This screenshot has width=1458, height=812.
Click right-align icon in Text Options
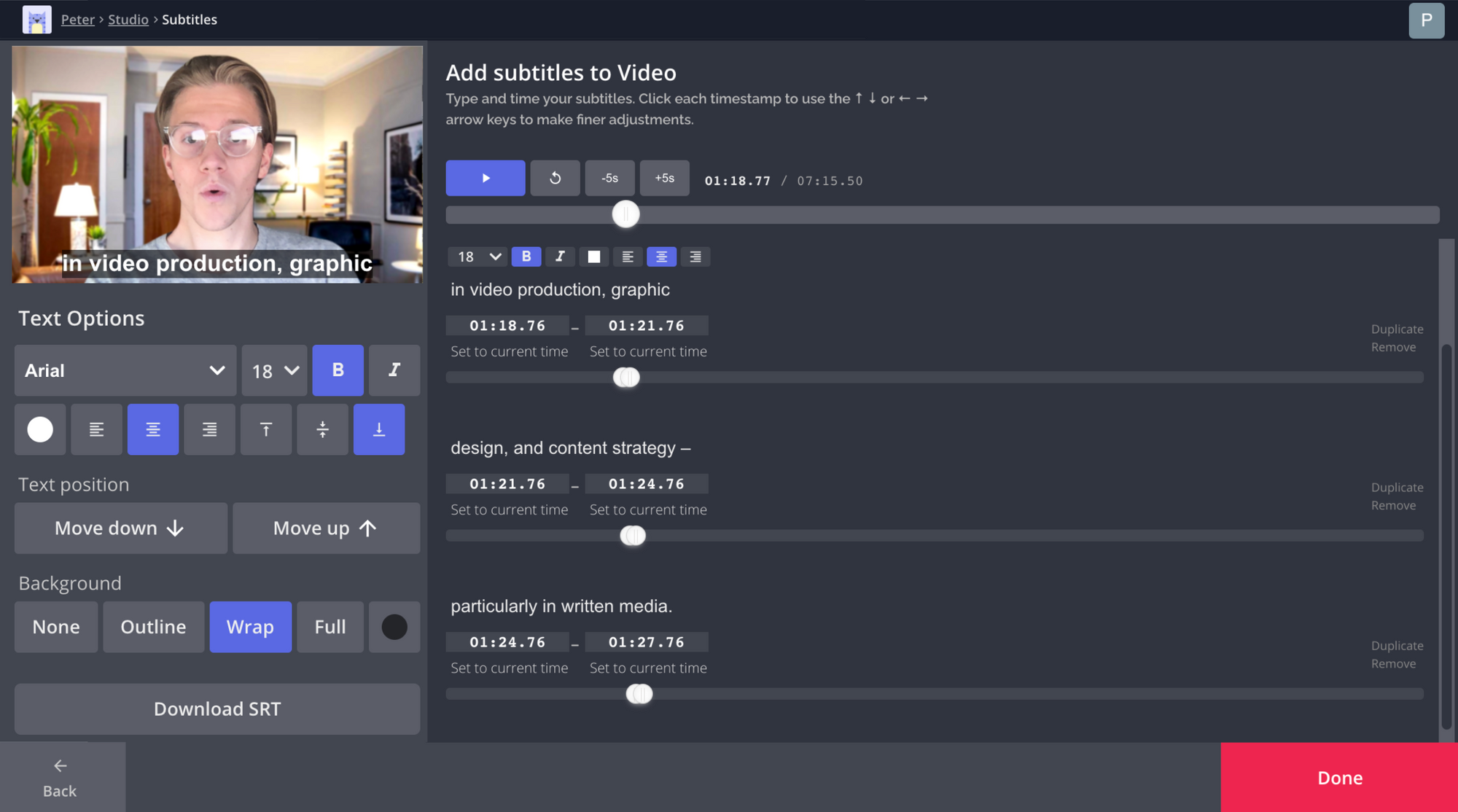[x=209, y=429]
